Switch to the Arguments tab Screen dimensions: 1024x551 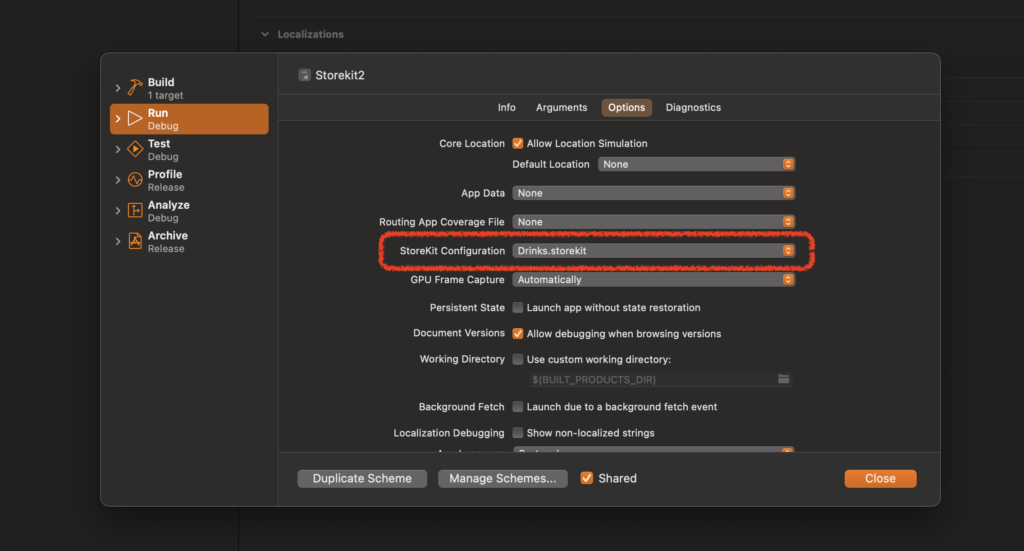click(561, 107)
